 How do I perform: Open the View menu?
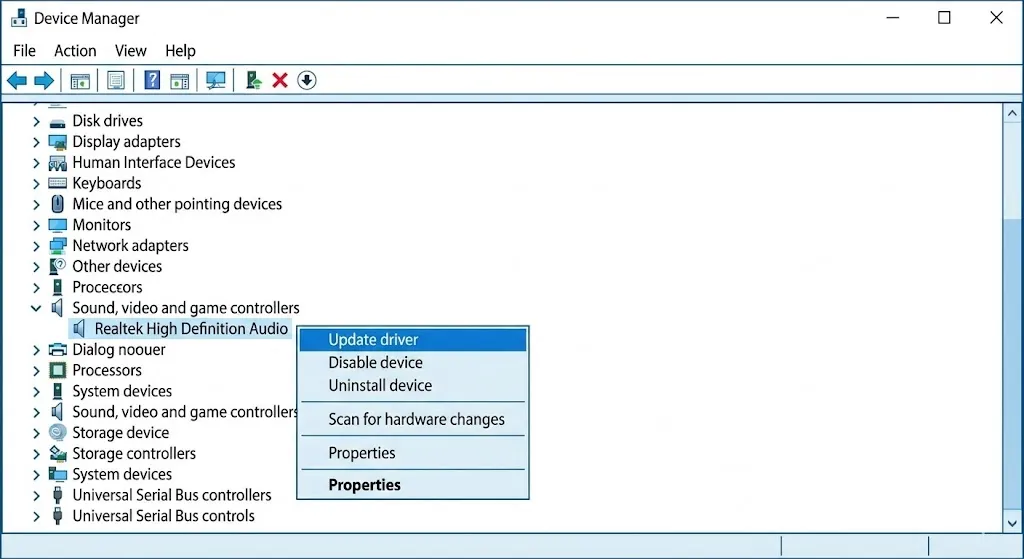click(x=131, y=51)
